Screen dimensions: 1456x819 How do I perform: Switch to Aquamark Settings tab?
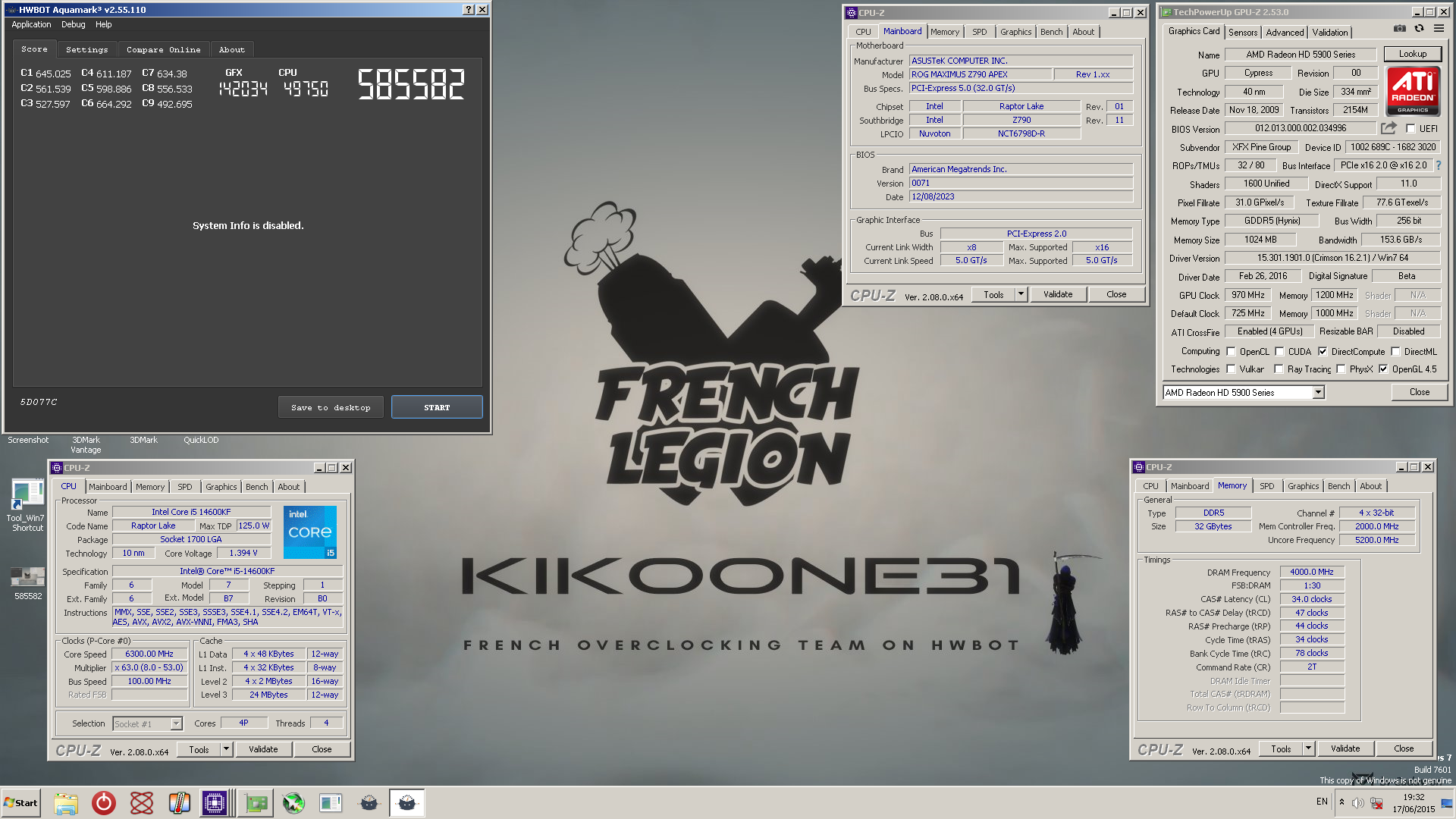pyautogui.click(x=87, y=49)
